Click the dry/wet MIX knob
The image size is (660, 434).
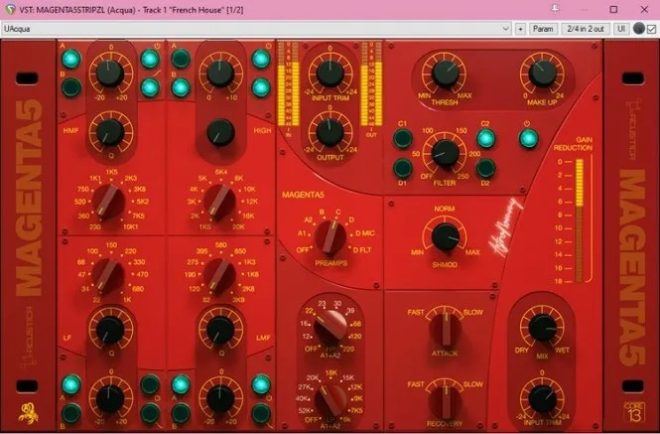tap(543, 328)
